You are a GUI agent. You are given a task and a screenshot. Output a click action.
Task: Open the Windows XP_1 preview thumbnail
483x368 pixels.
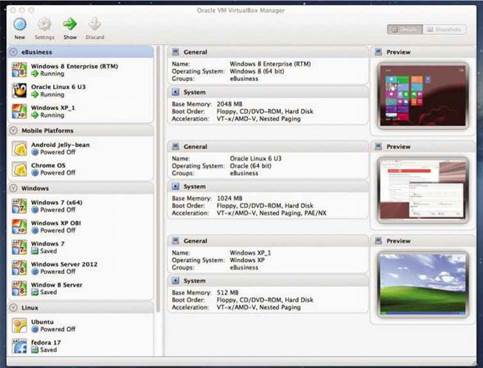point(423,284)
